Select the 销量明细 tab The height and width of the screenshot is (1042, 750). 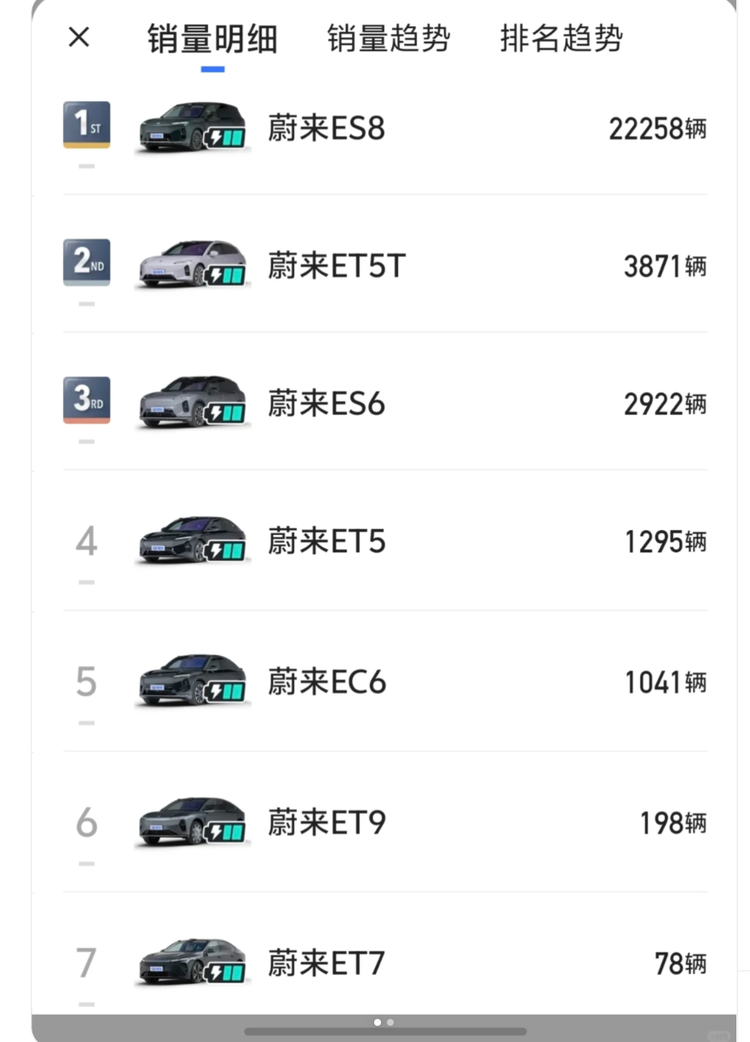point(212,39)
